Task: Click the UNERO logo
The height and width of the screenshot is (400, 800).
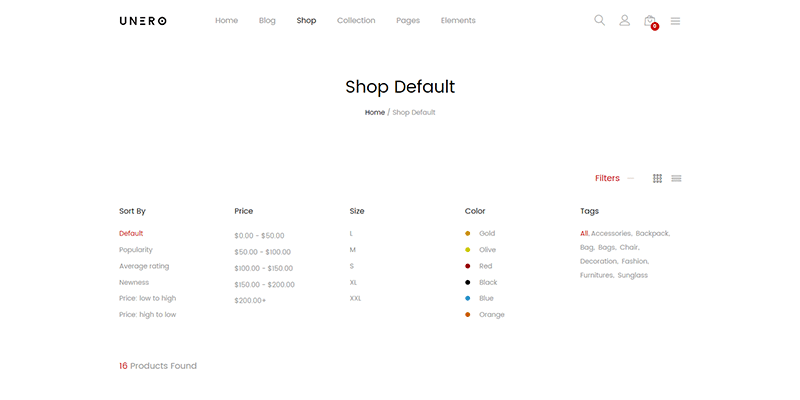Action: 143,21
